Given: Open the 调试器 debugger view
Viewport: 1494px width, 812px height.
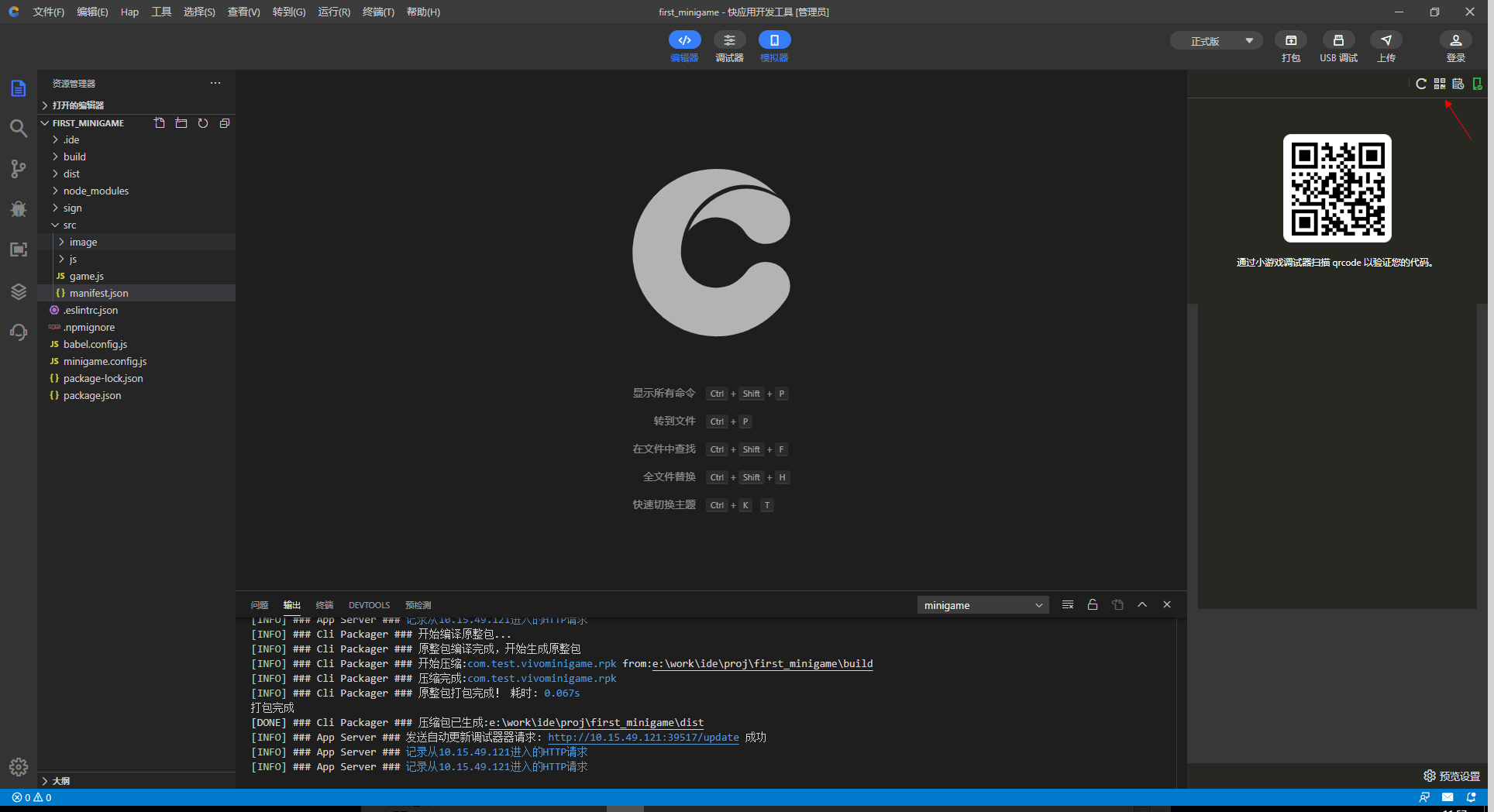Looking at the screenshot, I should [729, 46].
